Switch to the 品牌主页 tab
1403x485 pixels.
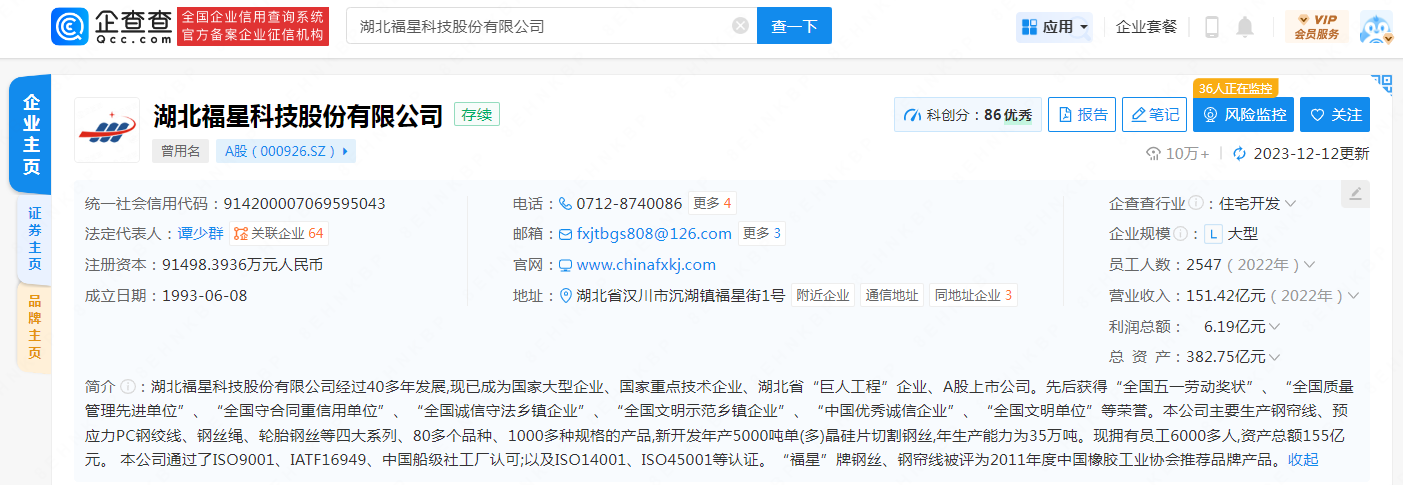35,327
